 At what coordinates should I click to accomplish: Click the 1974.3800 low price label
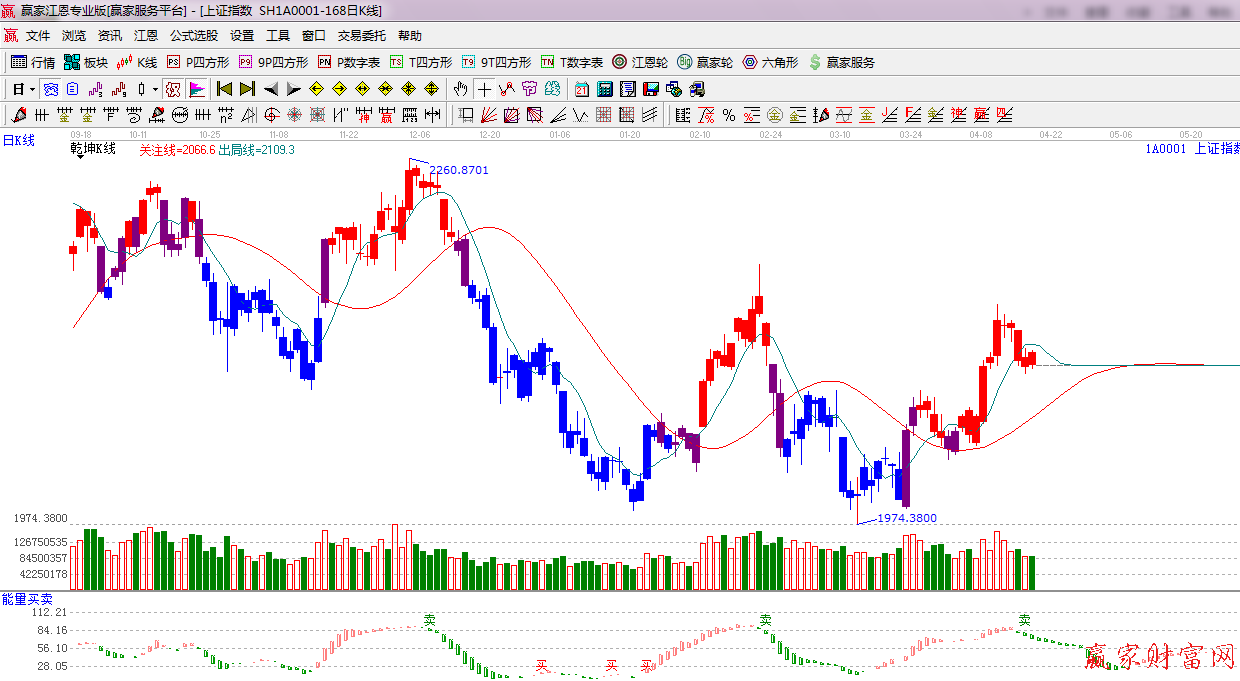coord(907,518)
